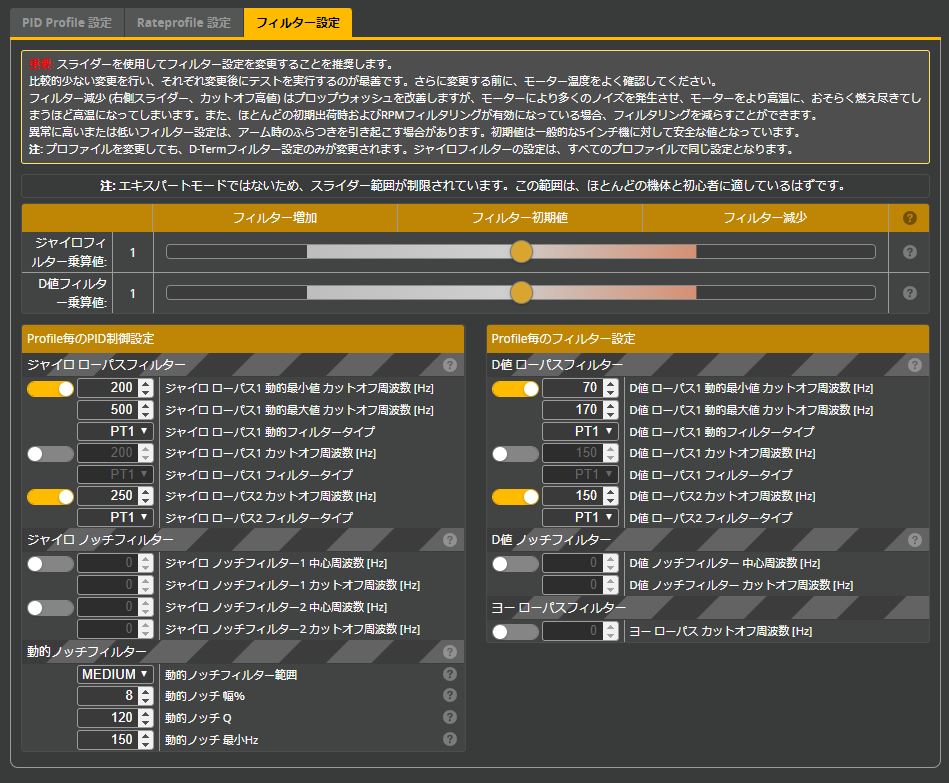Click help icon for 動的ノッチフィルター section header
Screen dimensions: 949x783
point(450,652)
